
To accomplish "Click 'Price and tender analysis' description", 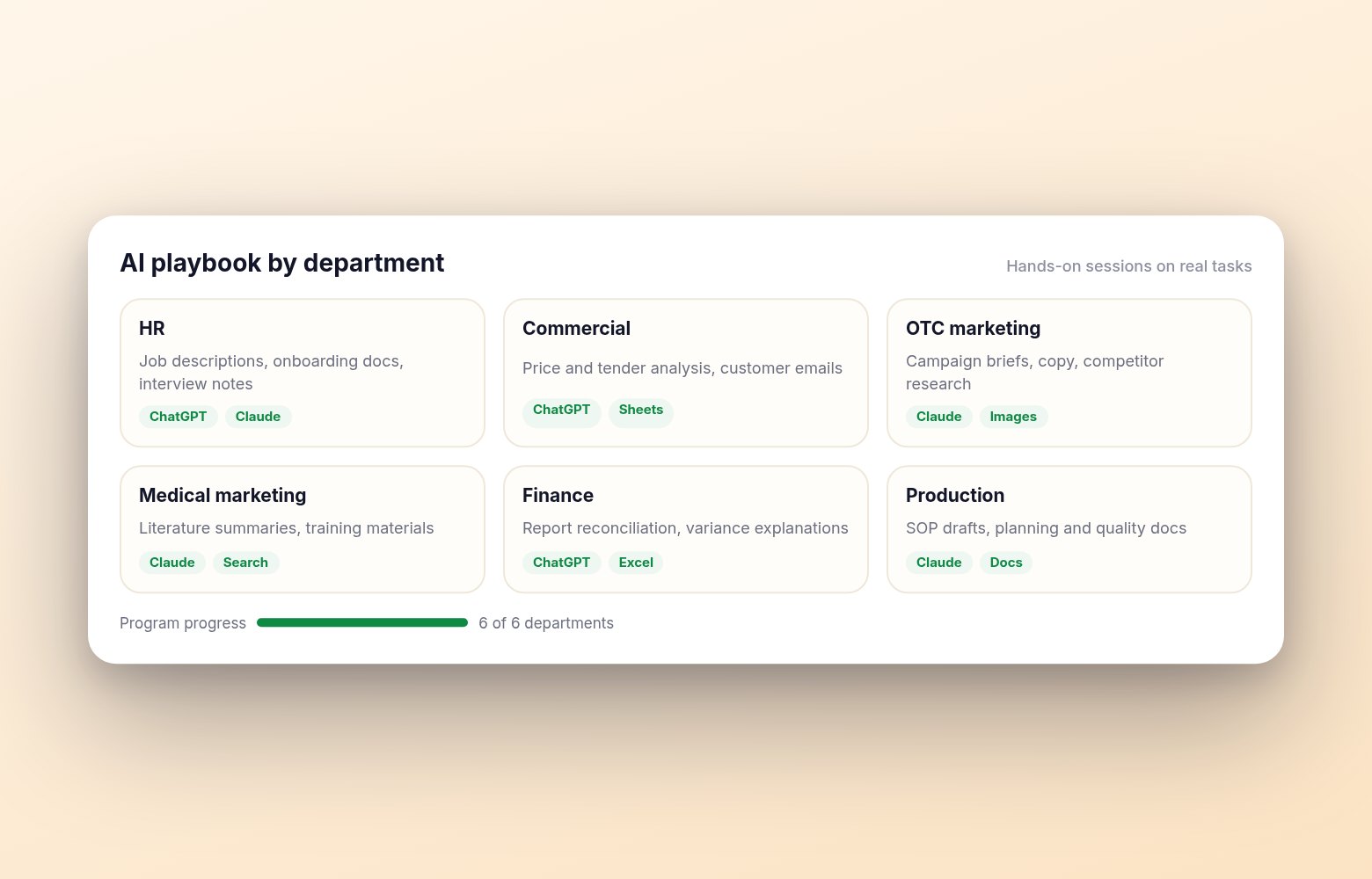I will pyautogui.click(x=682, y=368).
